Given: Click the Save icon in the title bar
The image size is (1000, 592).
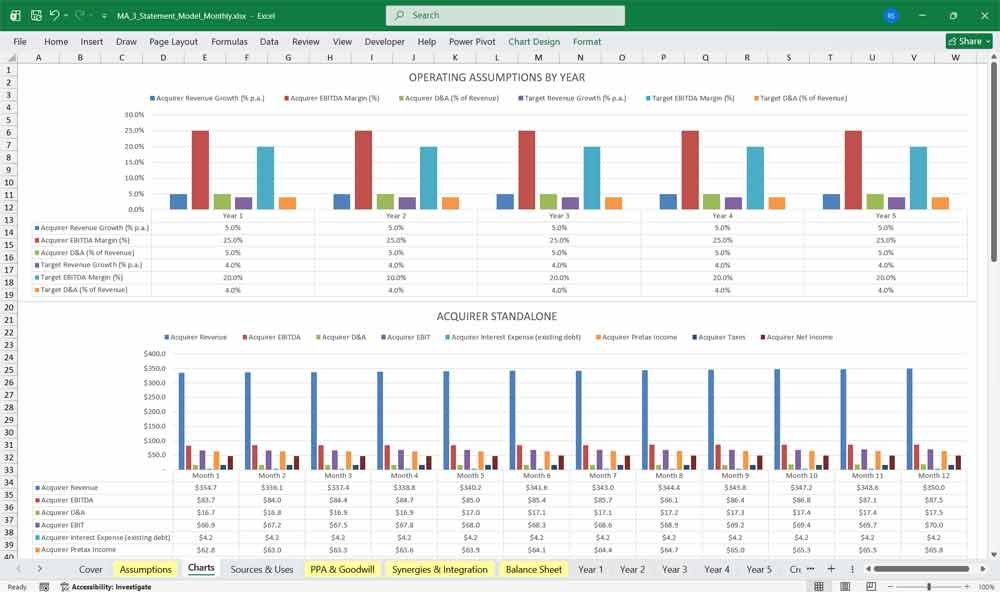Looking at the screenshot, I should 36,15.
